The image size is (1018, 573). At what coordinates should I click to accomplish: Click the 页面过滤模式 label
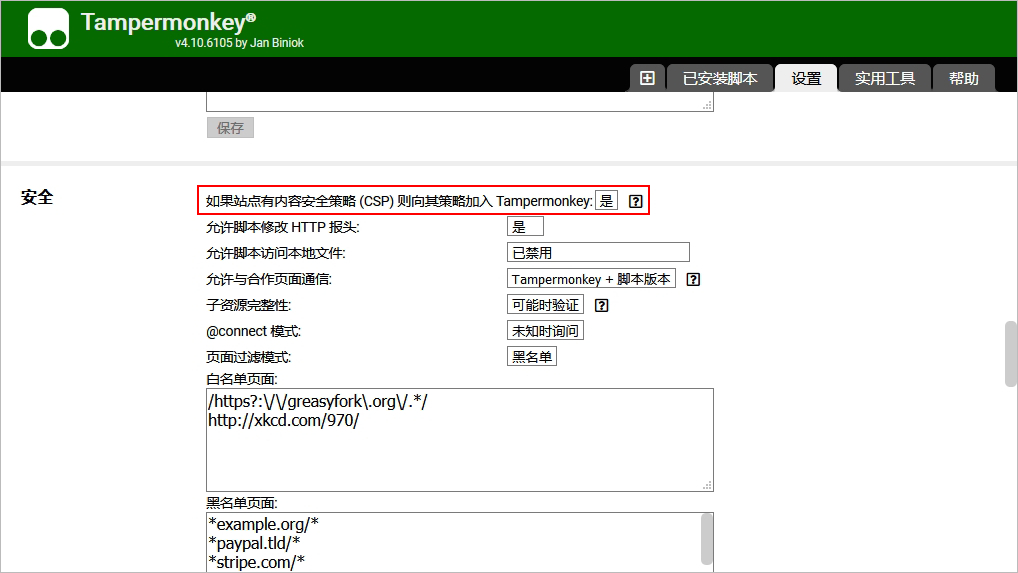pos(248,357)
